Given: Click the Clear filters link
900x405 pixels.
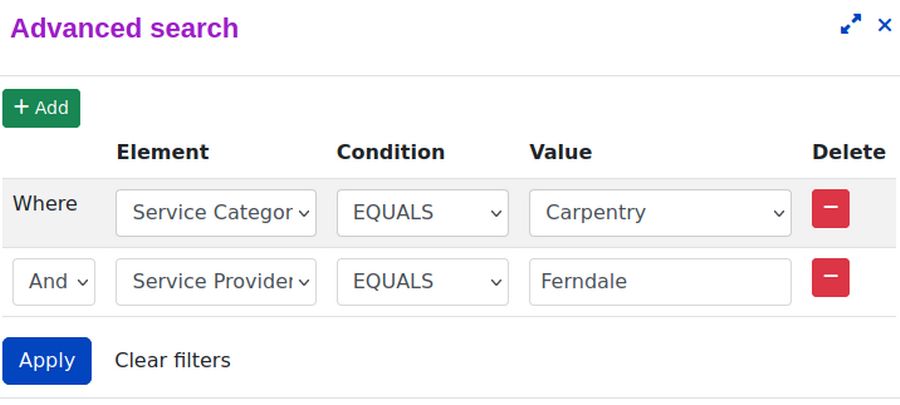Looking at the screenshot, I should [173, 360].
